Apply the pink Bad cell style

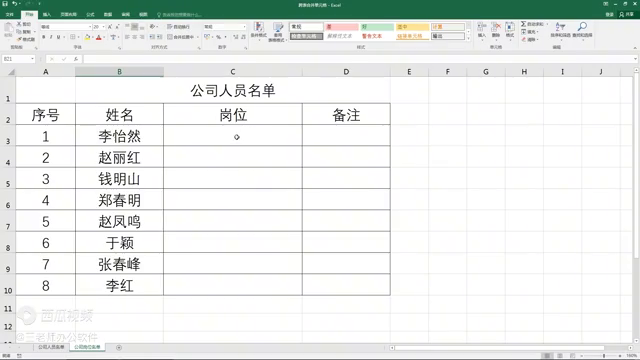point(342,27)
